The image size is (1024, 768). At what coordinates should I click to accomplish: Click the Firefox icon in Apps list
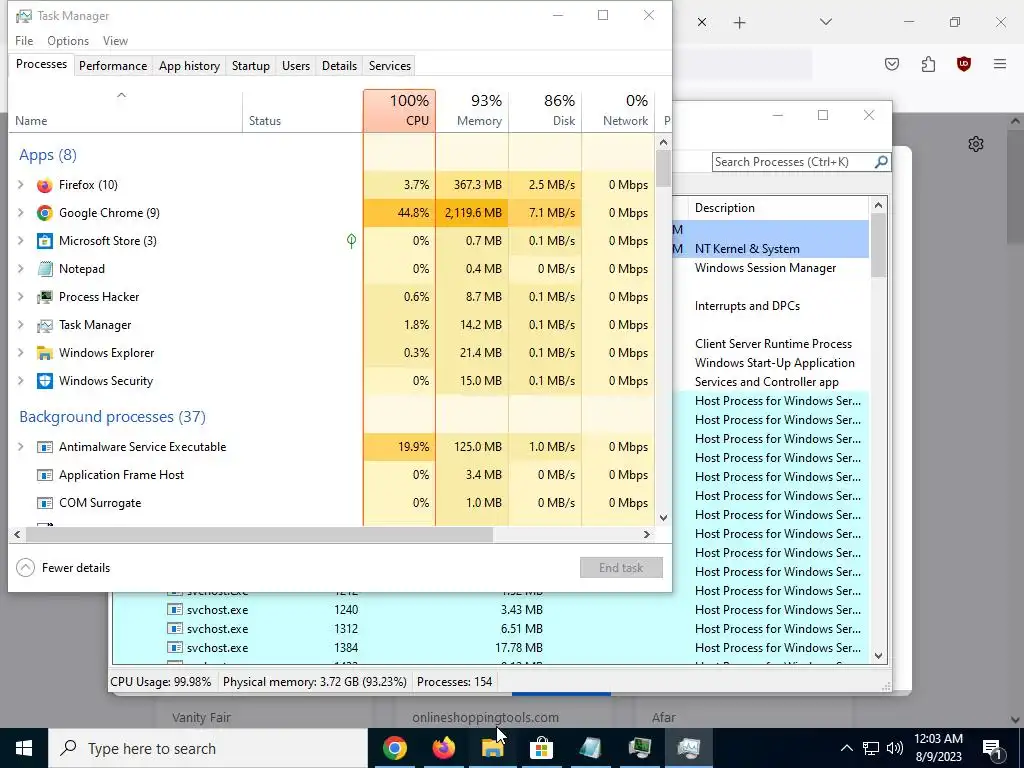pyautogui.click(x=44, y=185)
